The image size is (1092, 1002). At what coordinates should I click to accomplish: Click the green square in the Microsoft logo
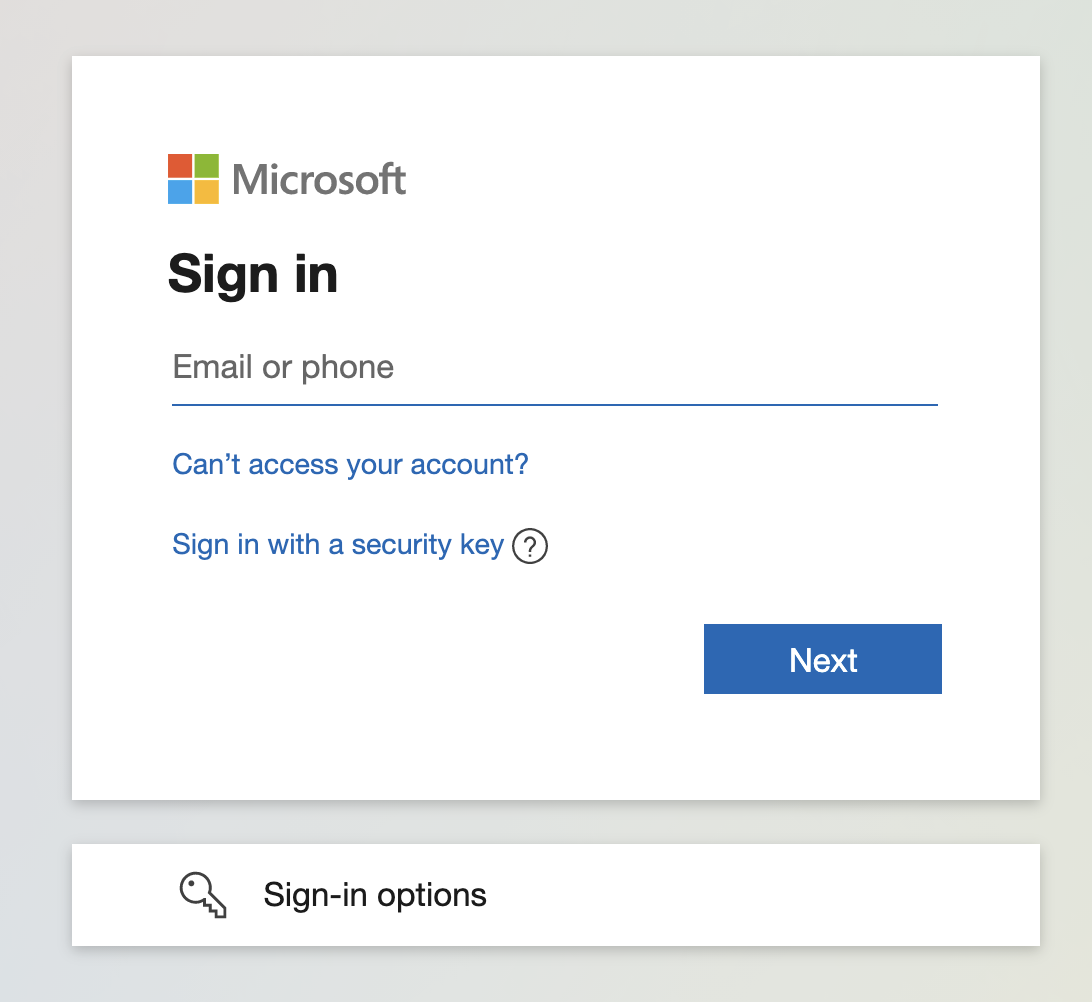coord(206,166)
